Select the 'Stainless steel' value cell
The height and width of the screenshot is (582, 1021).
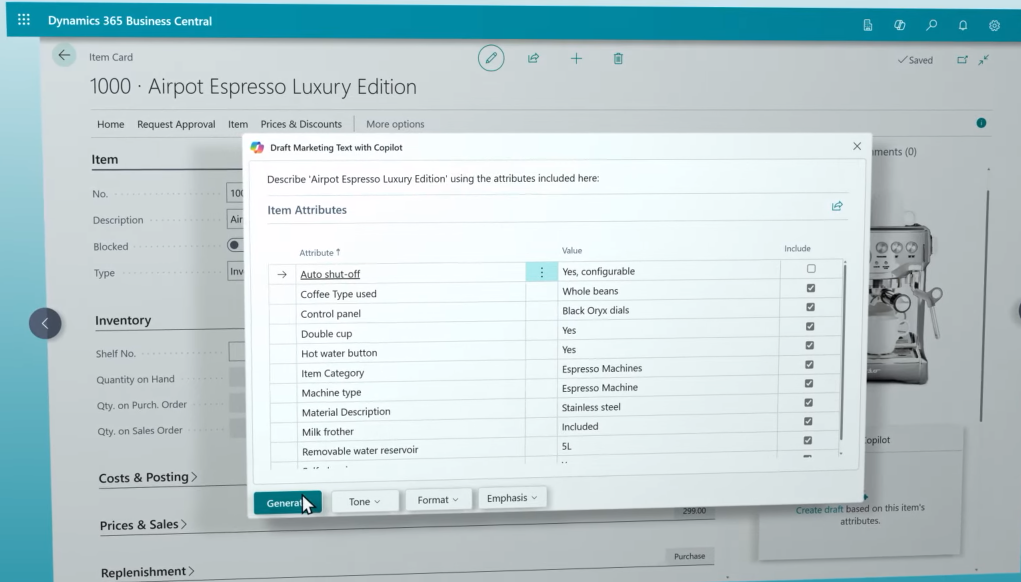668,407
